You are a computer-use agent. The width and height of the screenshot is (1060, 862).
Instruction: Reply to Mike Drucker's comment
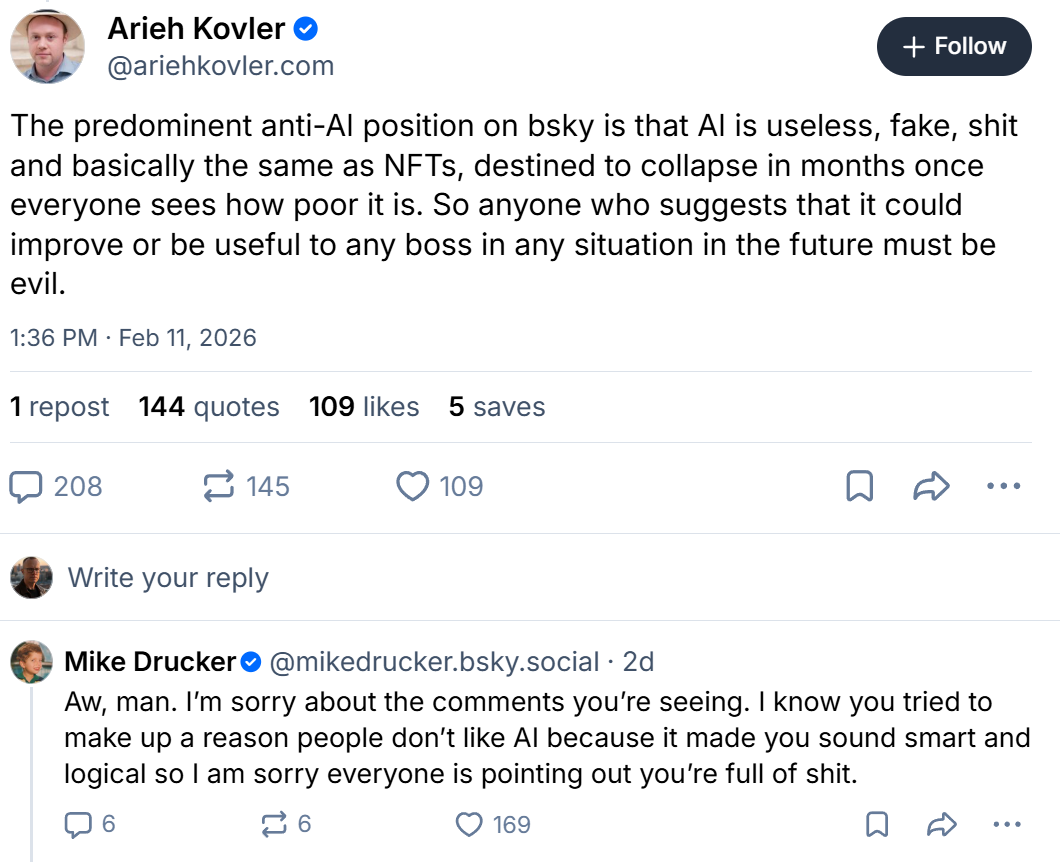point(78,824)
